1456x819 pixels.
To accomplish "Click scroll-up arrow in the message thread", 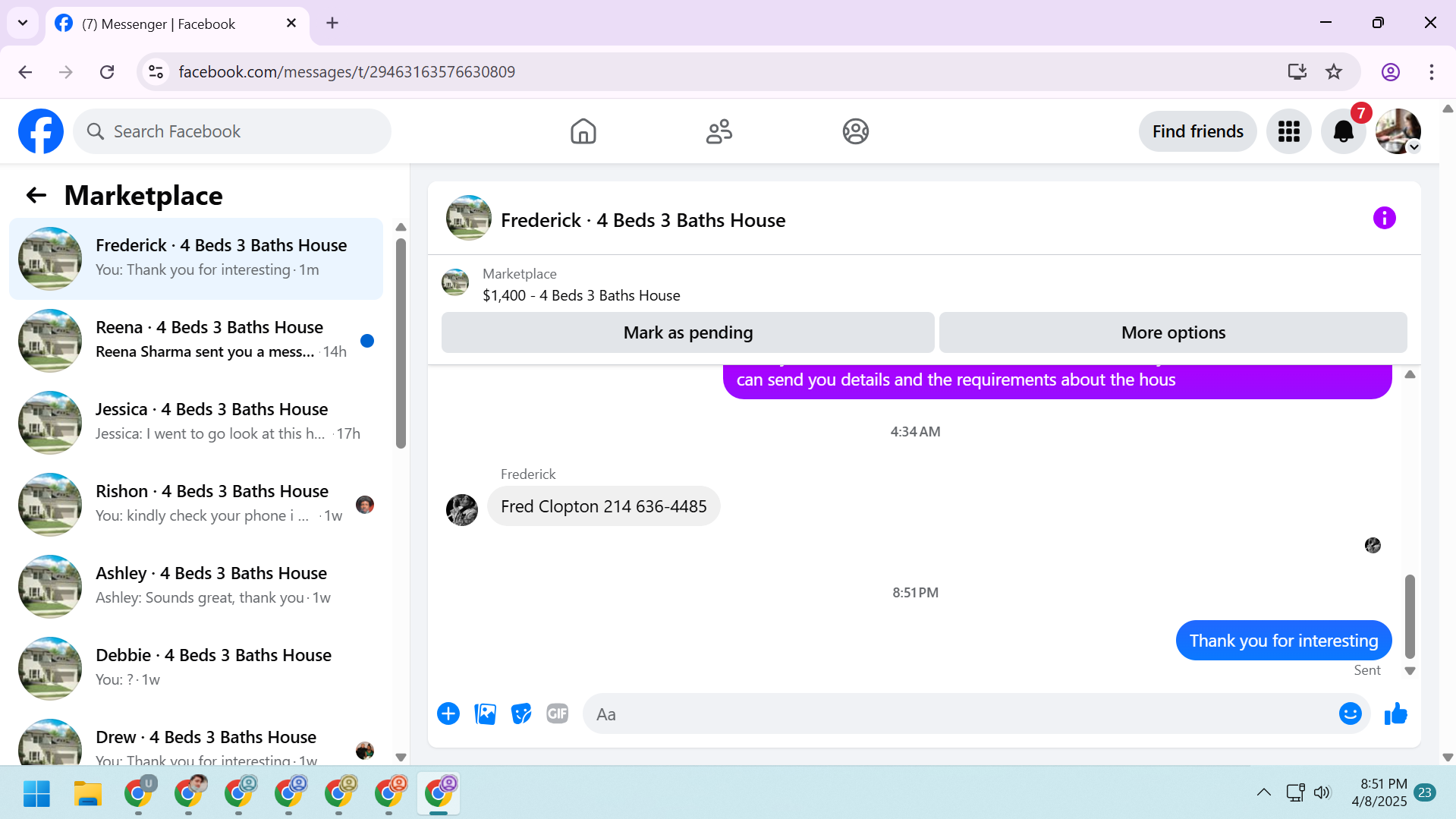I will pyautogui.click(x=1410, y=374).
